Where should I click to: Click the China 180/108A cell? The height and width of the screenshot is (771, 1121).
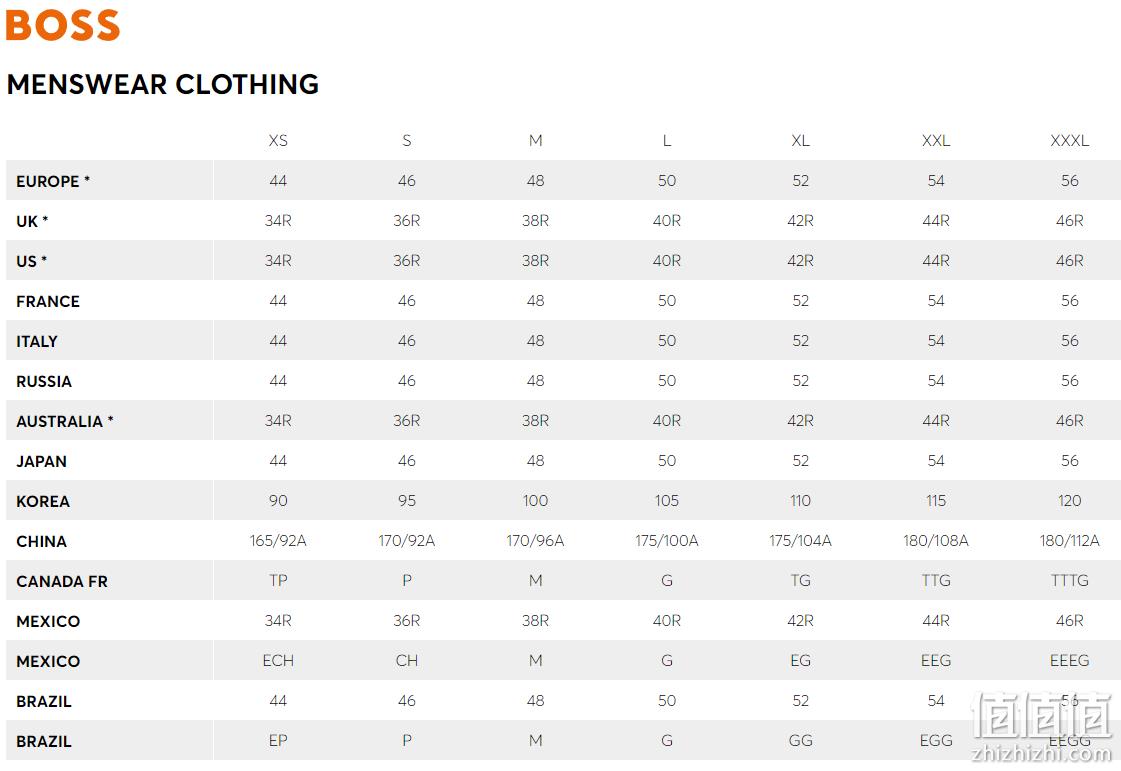click(x=936, y=541)
